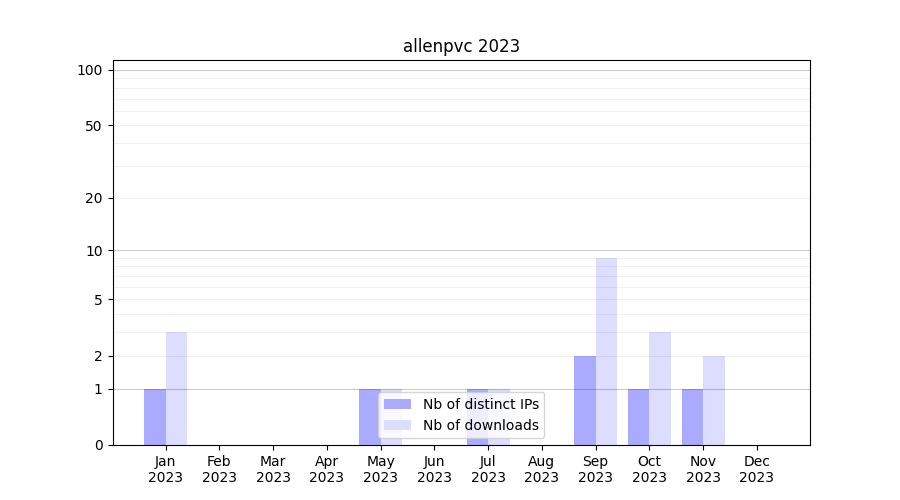Select the 'Nb of distinct IPs' legend label

point(480,404)
